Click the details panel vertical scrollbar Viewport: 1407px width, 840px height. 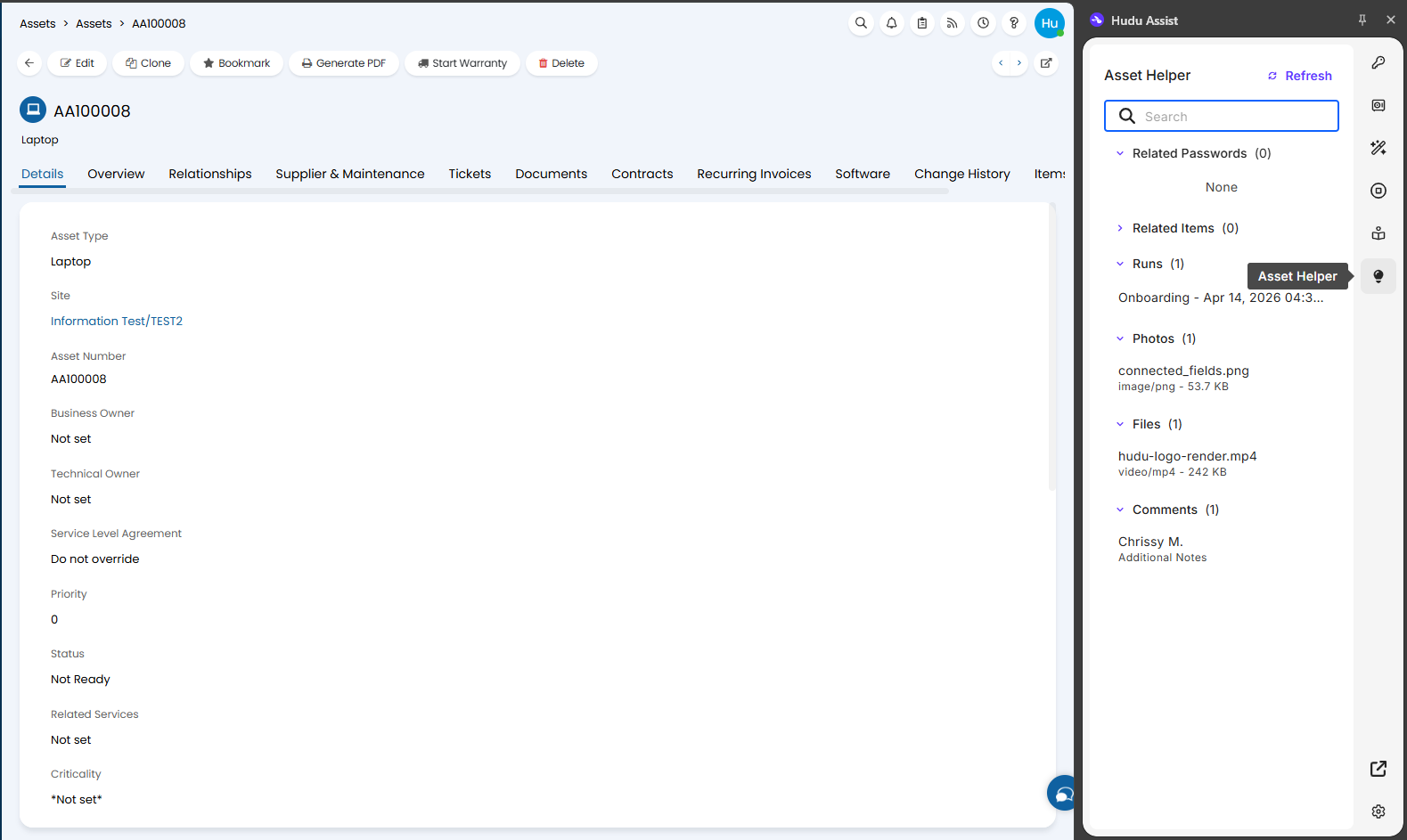pyautogui.click(x=1052, y=347)
